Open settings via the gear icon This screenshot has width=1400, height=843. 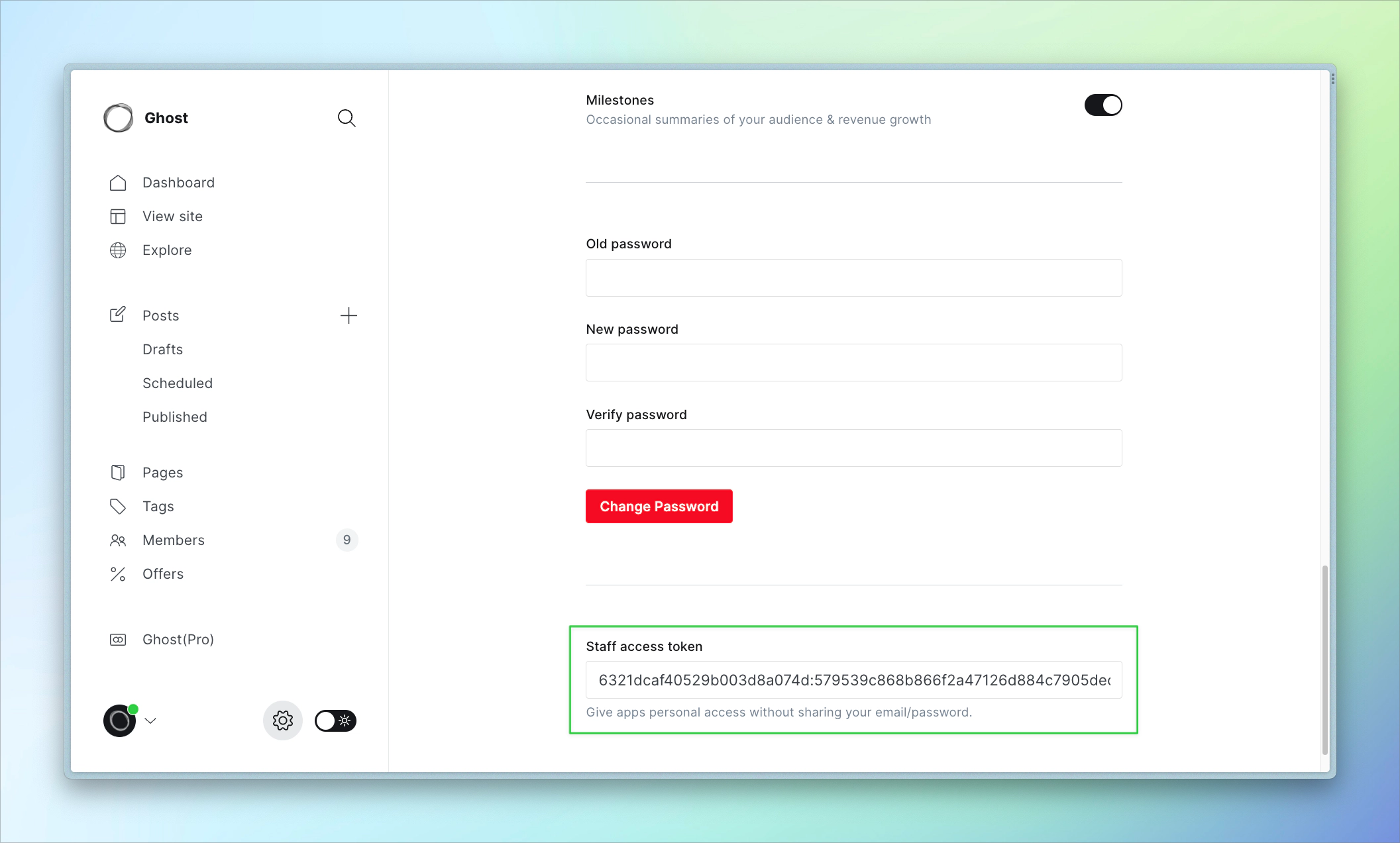click(283, 720)
